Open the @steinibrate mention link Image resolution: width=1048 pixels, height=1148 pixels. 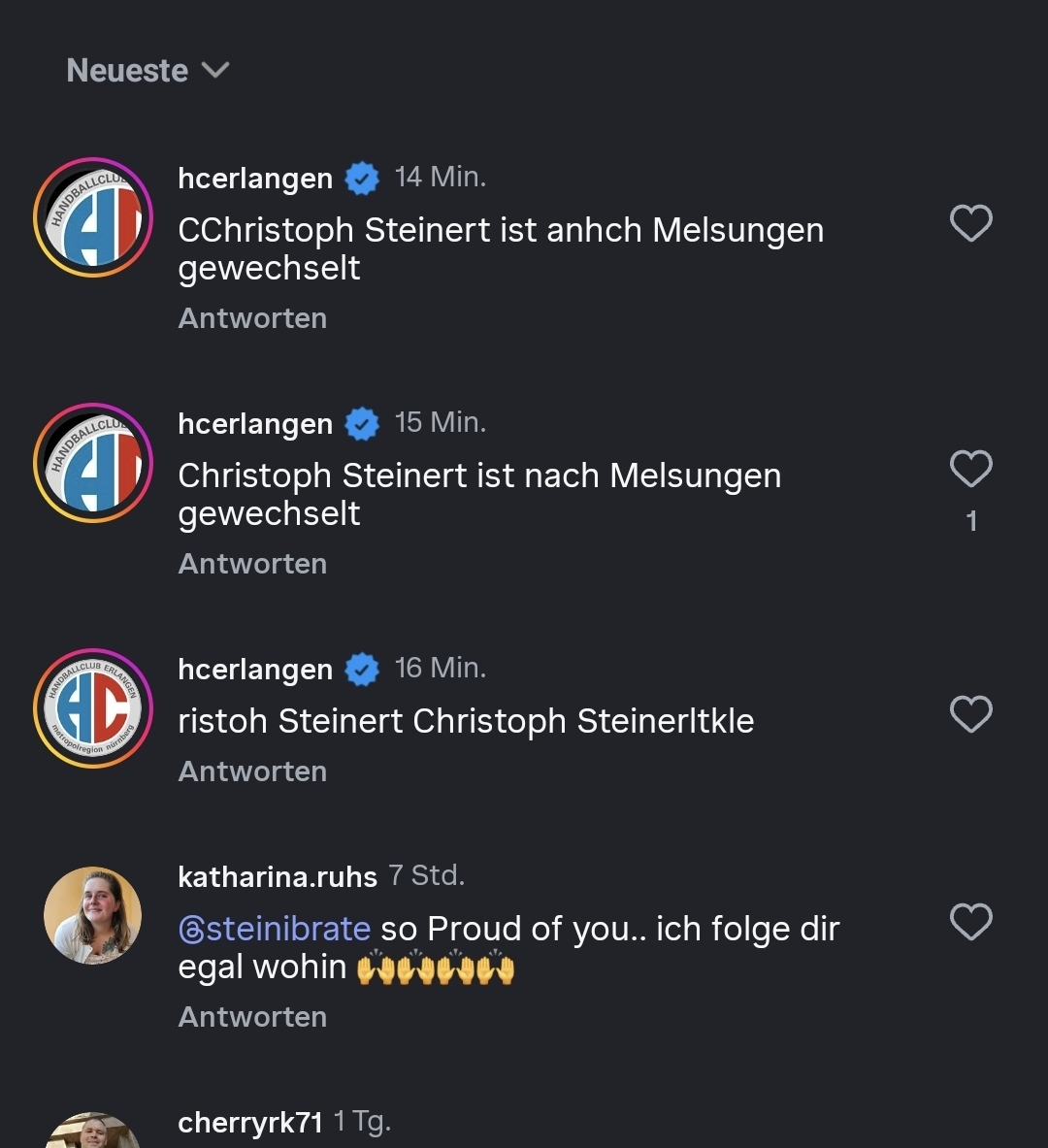pyautogui.click(x=275, y=929)
